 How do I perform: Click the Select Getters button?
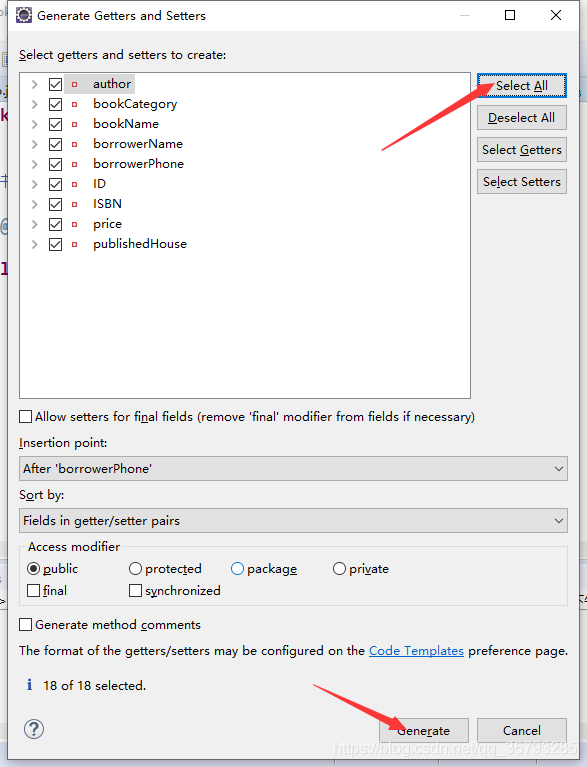(522, 150)
